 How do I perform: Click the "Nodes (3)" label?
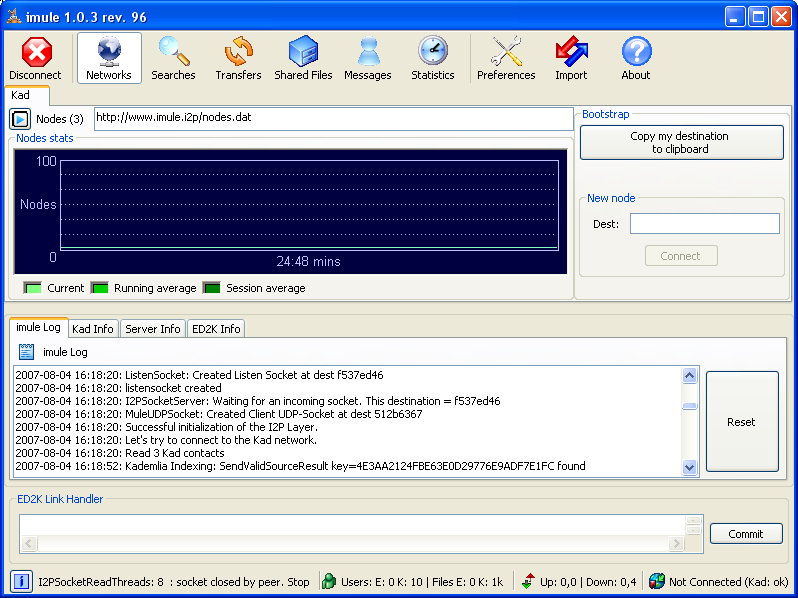point(60,119)
